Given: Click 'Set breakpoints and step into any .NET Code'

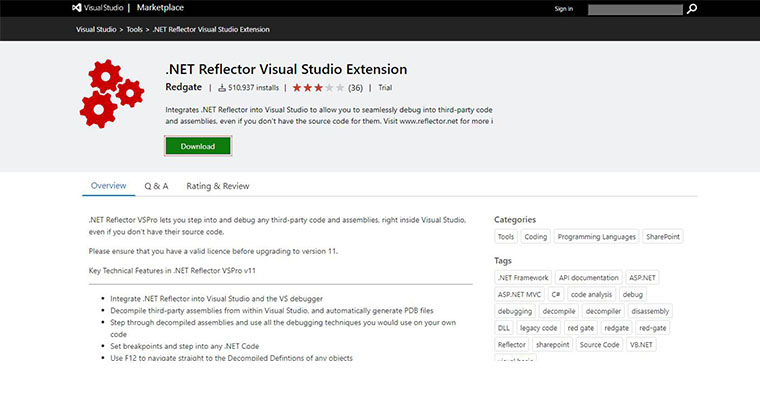Looking at the screenshot, I should pyautogui.click(x=185, y=346).
